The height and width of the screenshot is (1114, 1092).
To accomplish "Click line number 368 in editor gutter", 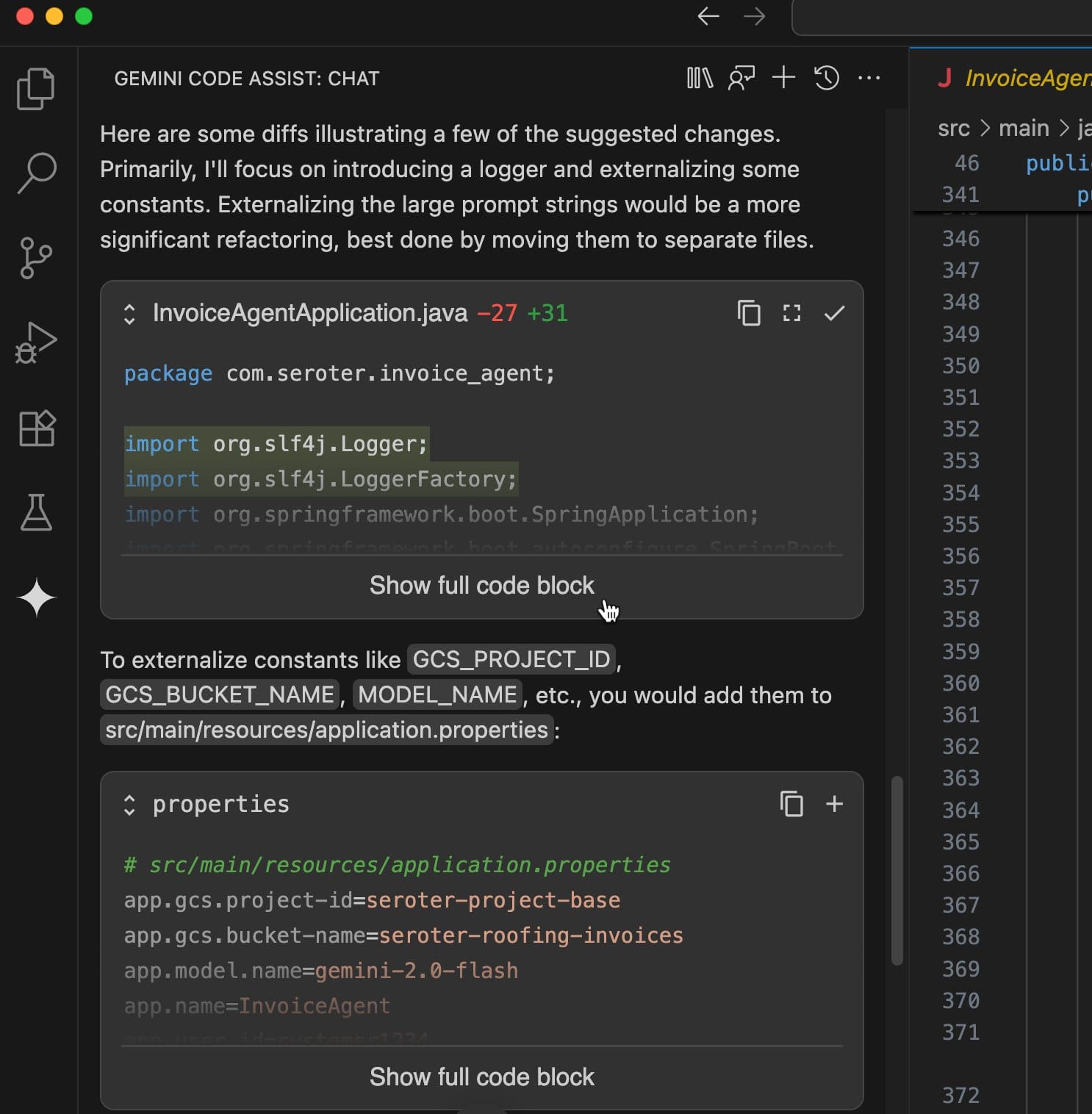I will (x=960, y=936).
